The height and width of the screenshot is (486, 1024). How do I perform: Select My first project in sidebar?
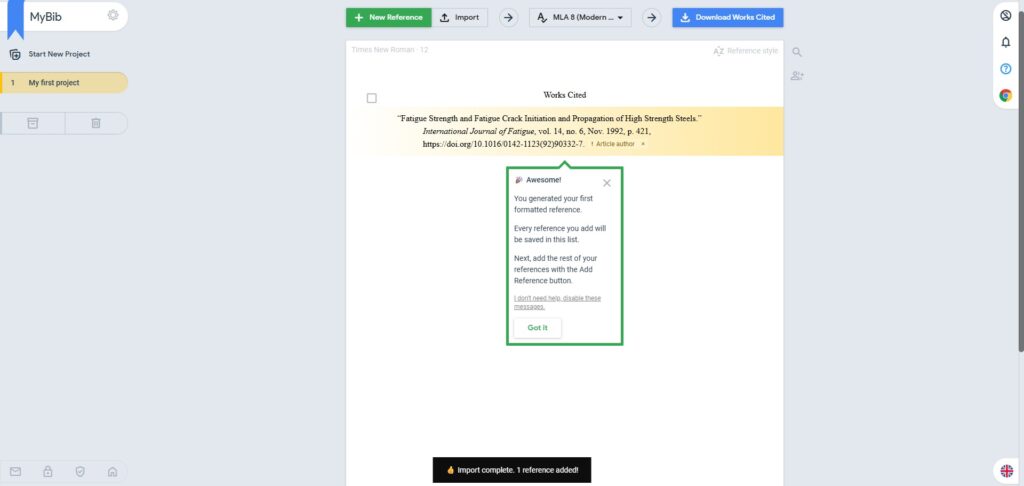(x=64, y=83)
